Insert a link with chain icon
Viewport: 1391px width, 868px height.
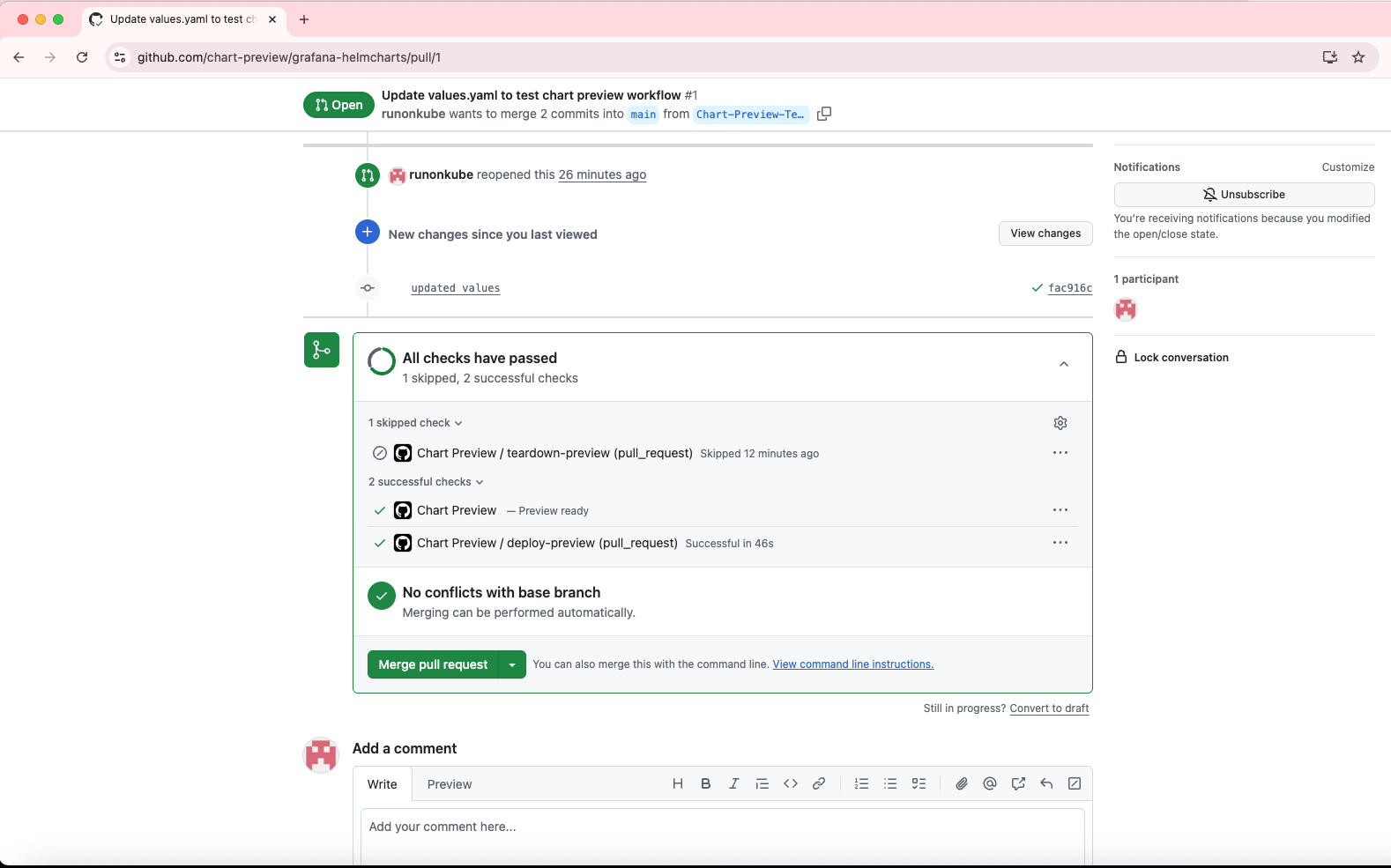(x=819, y=783)
